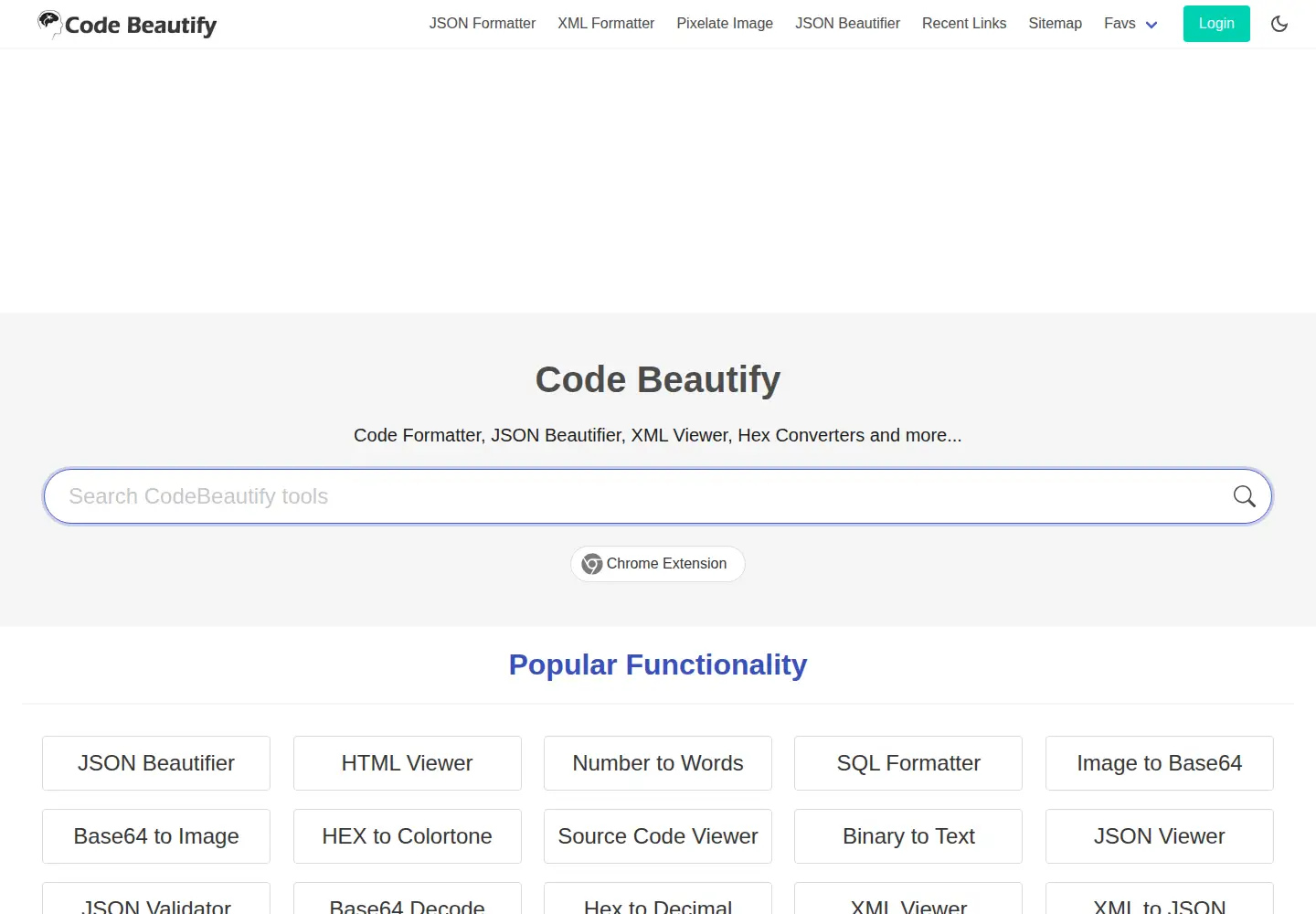Open Pixelate Image in top navigation
Image resolution: width=1316 pixels, height=914 pixels.
pos(725,24)
